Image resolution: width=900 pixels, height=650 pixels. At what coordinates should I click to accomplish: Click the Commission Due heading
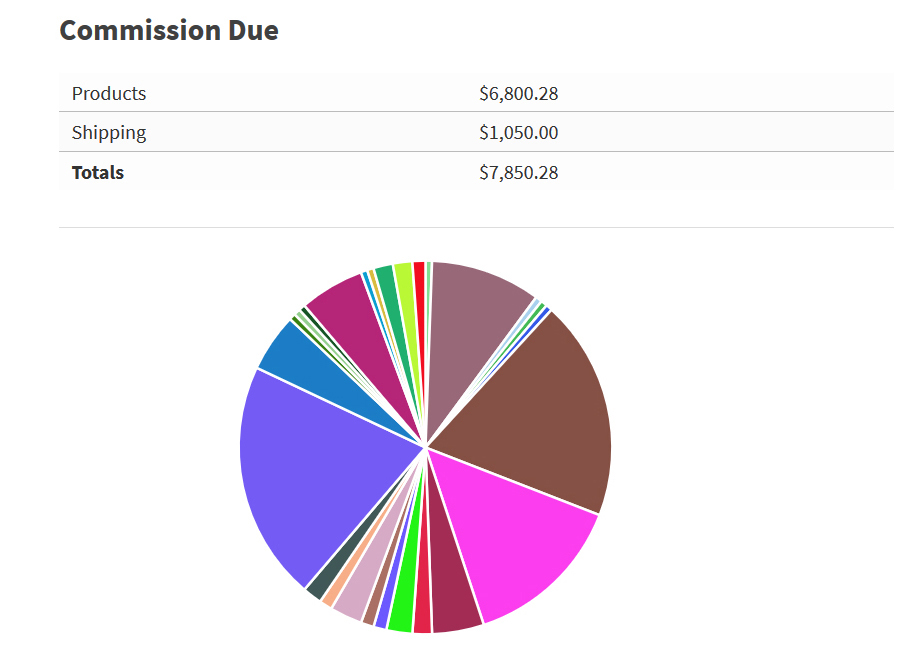(x=168, y=30)
